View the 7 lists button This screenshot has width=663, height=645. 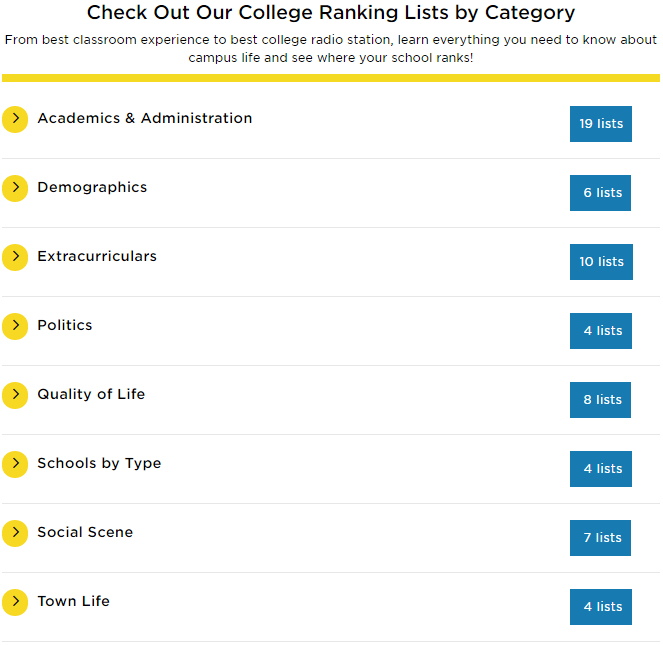click(601, 538)
